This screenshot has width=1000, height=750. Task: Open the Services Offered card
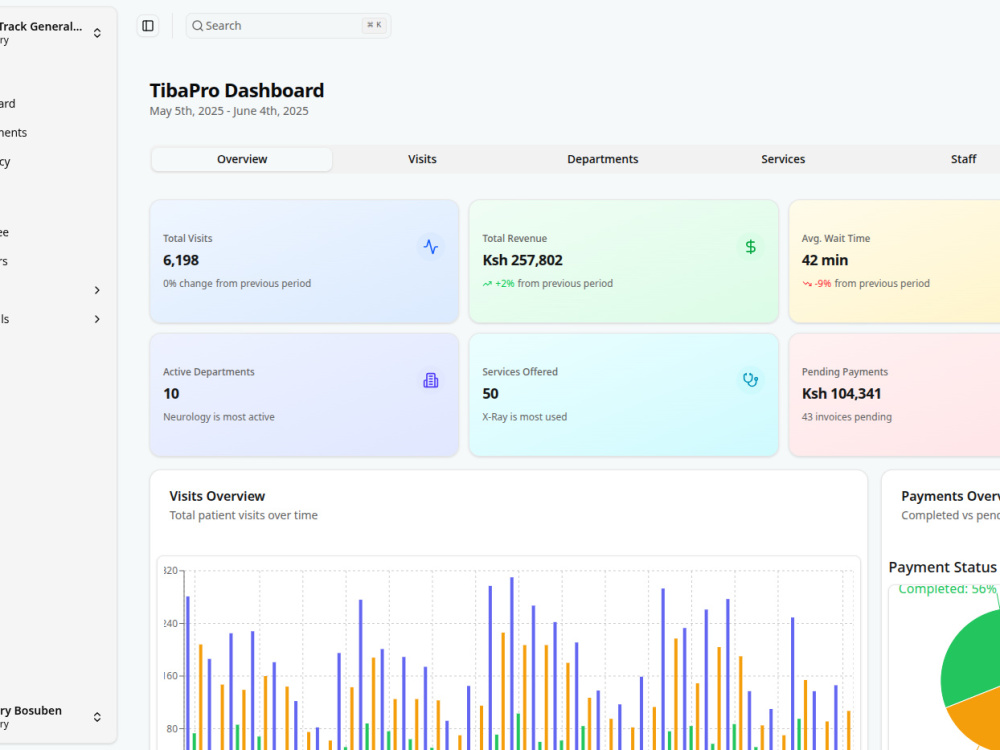pyautogui.click(x=624, y=395)
